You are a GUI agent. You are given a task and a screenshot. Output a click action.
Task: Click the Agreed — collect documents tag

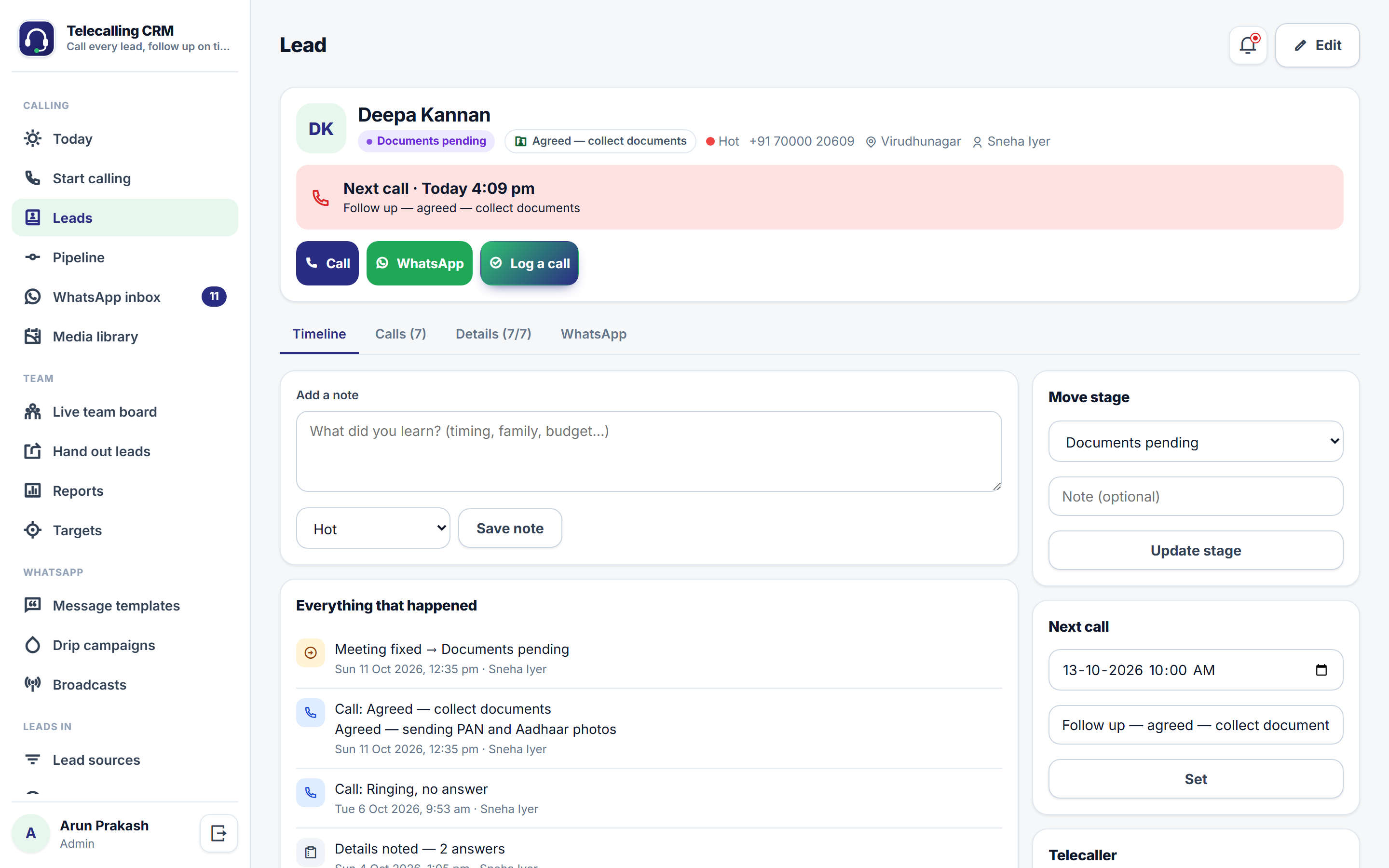[600, 141]
